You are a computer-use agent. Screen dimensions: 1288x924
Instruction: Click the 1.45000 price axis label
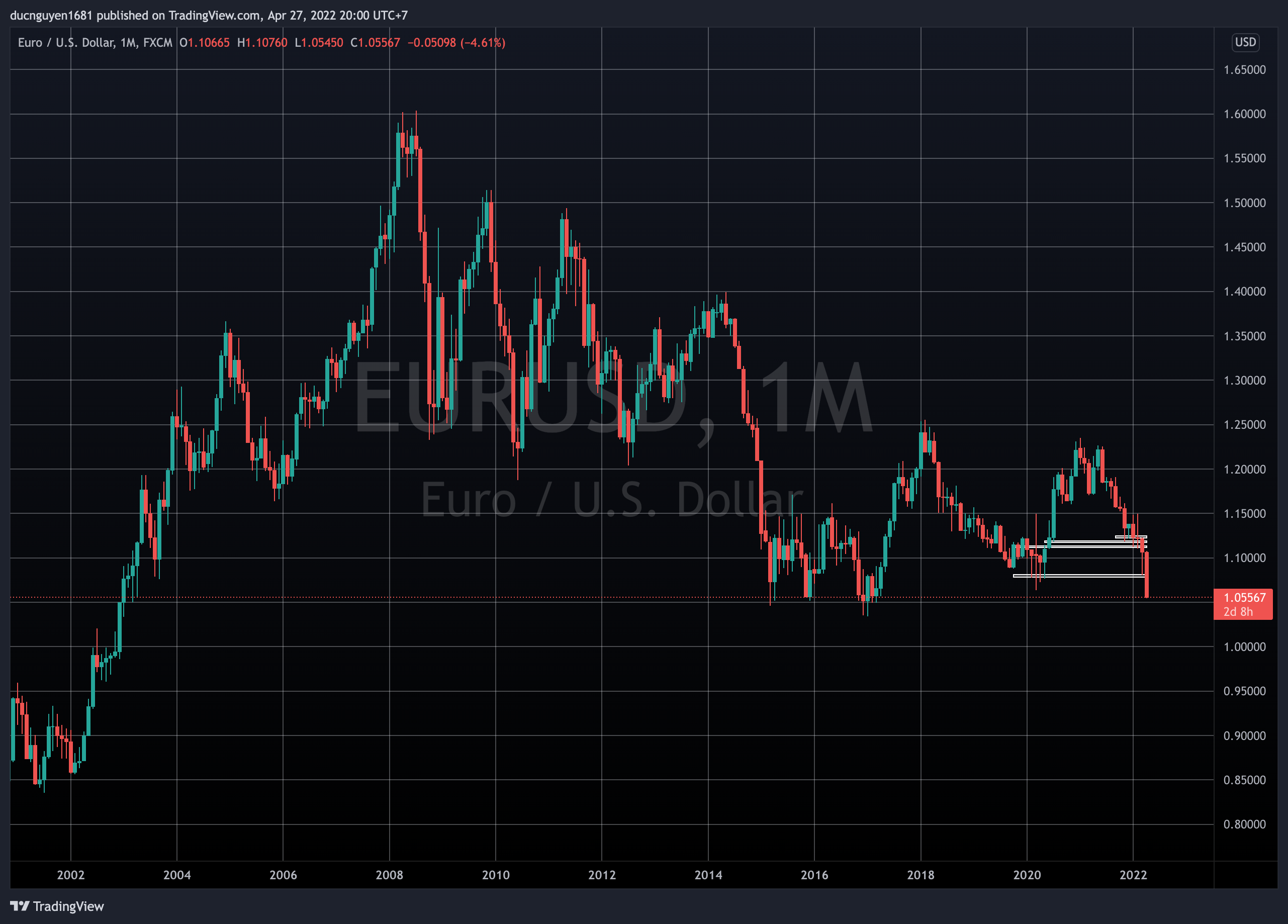[1244, 247]
